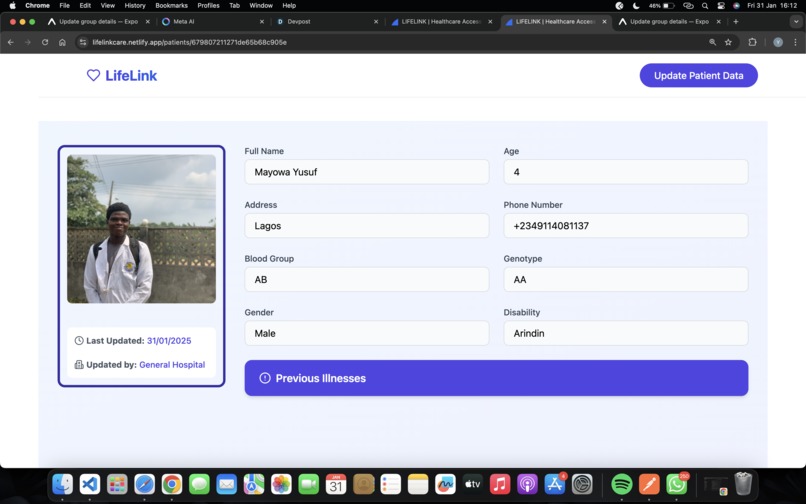Click the zoom magnifier icon in address bar
The image size is (806, 504).
point(712,42)
